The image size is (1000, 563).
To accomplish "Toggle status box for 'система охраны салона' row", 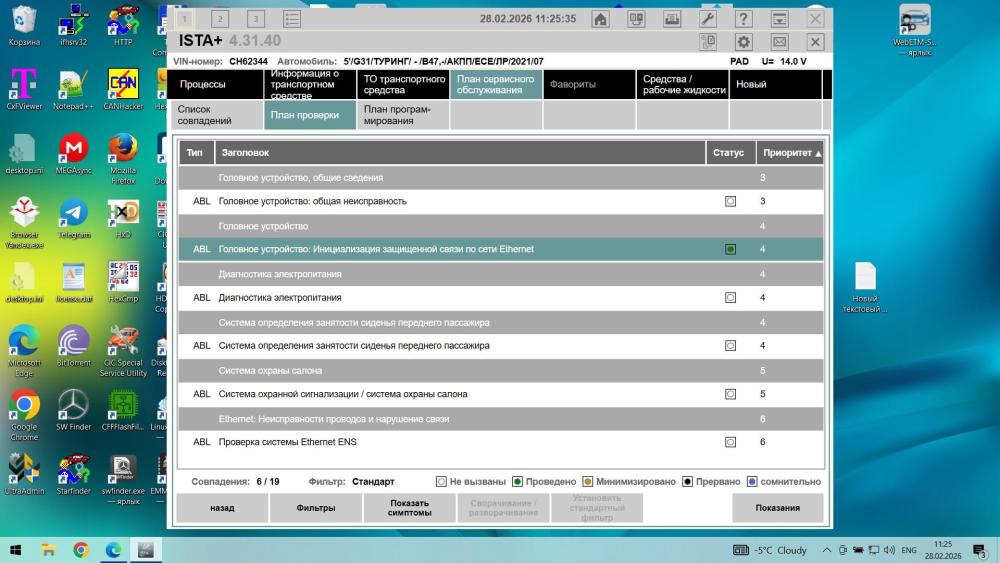I will point(730,394).
